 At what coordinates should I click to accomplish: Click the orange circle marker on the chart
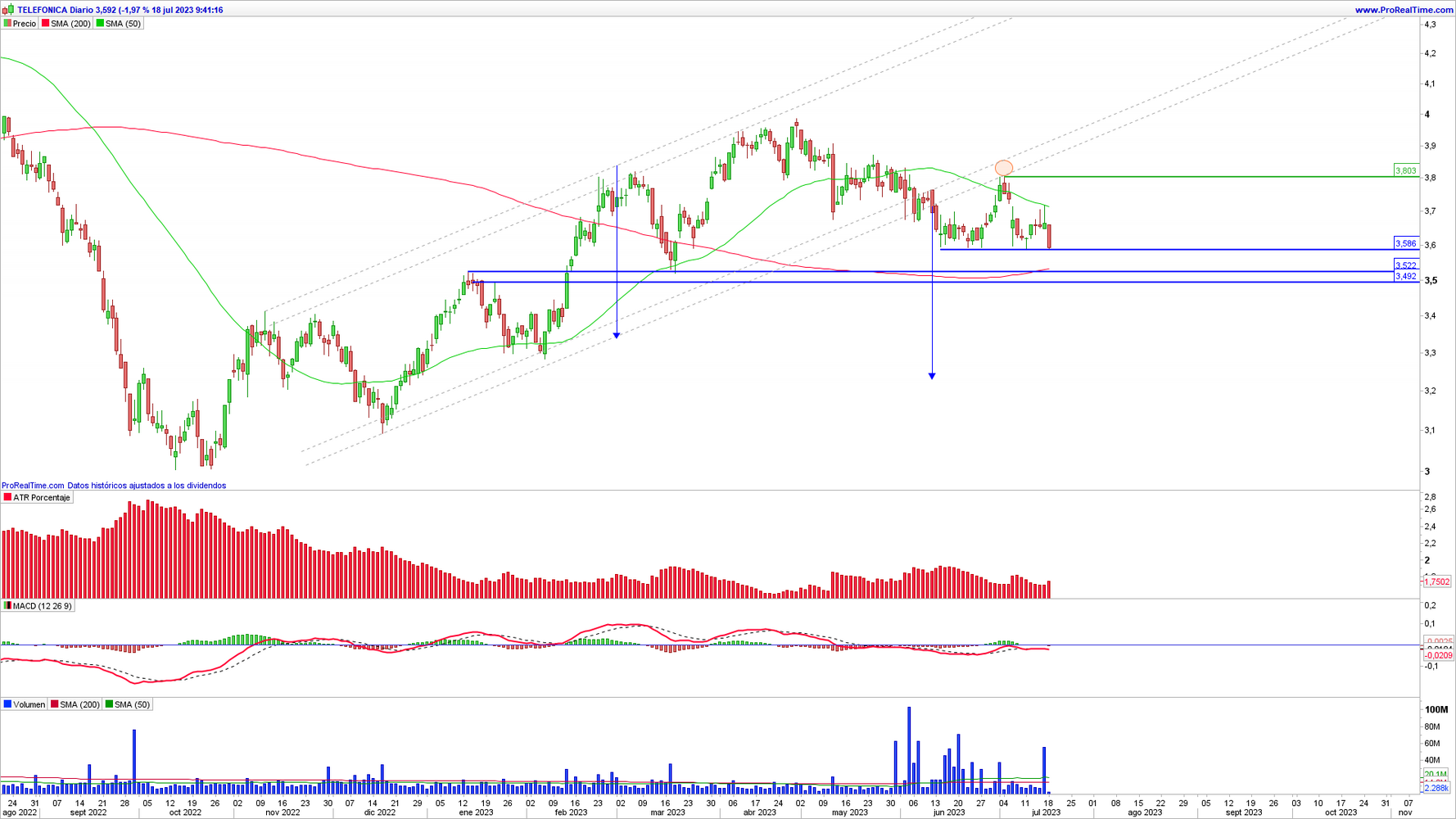point(1003,169)
